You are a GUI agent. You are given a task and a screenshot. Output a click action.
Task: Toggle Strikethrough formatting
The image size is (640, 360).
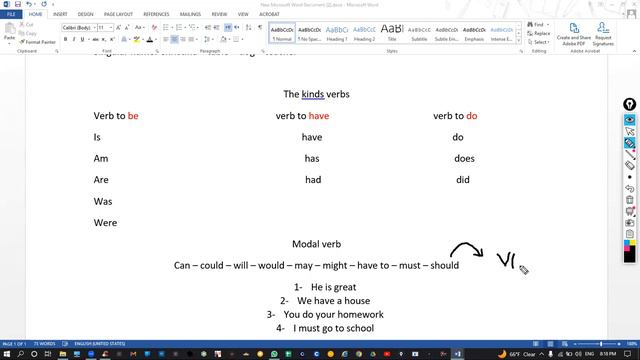(95, 40)
